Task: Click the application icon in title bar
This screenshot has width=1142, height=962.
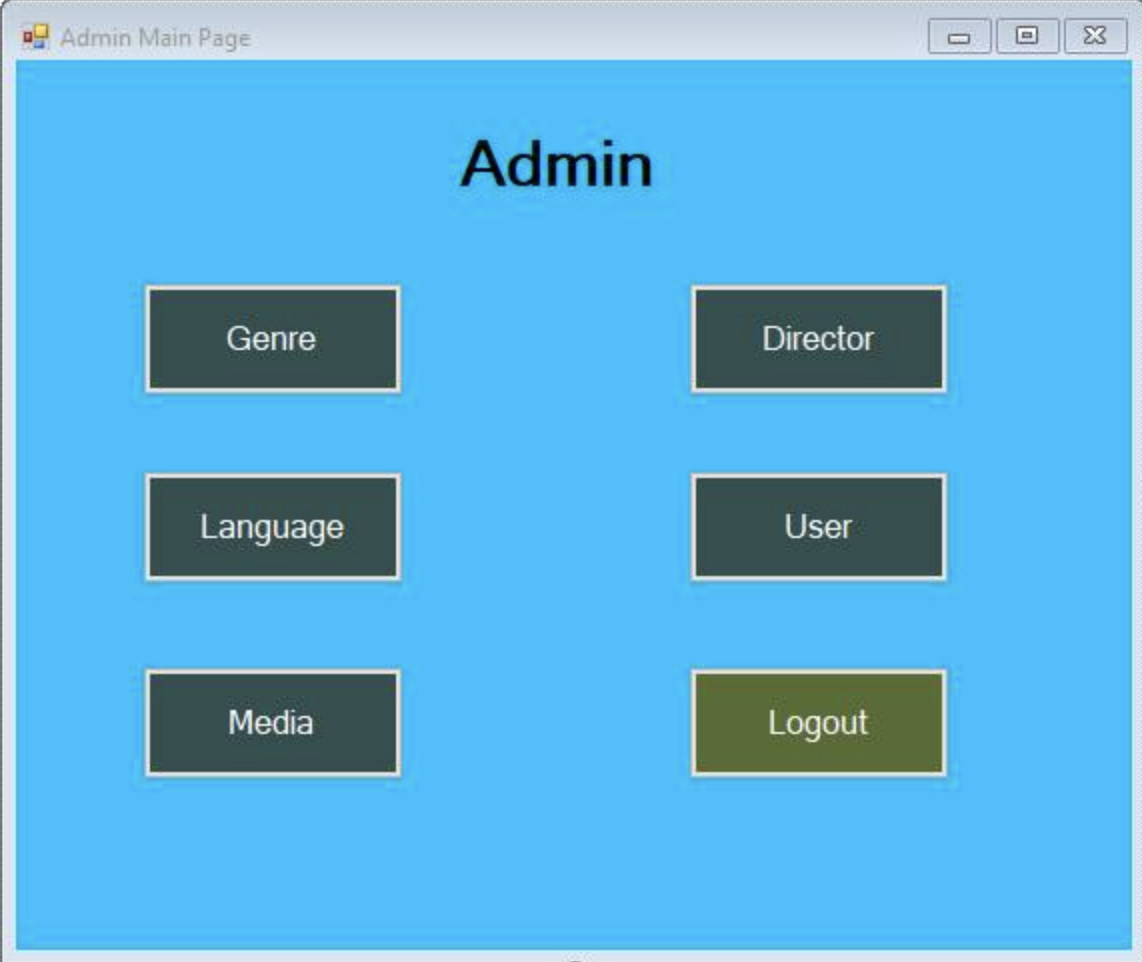Action: [36, 37]
